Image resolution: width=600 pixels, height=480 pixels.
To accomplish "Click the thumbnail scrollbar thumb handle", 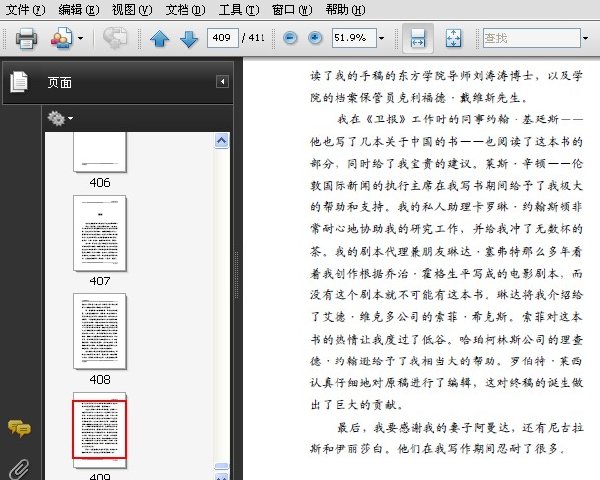I will (x=222, y=466).
